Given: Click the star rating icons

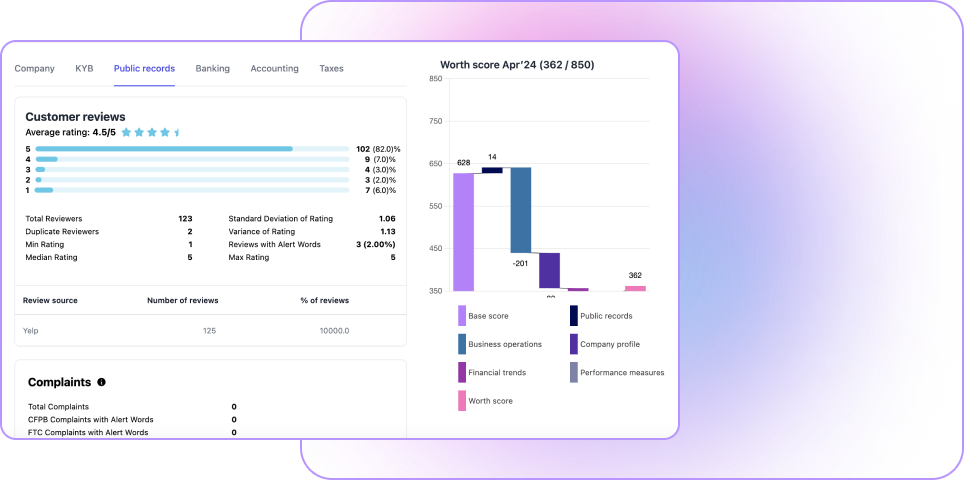Looking at the screenshot, I should (151, 132).
